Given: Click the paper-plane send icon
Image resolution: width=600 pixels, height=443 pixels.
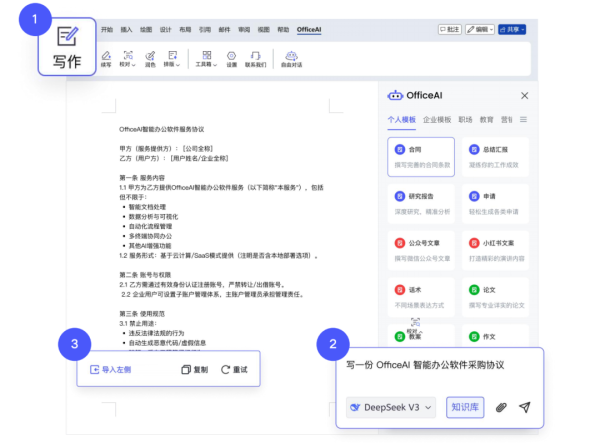Looking at the screenshot, I should pos(525,407).
